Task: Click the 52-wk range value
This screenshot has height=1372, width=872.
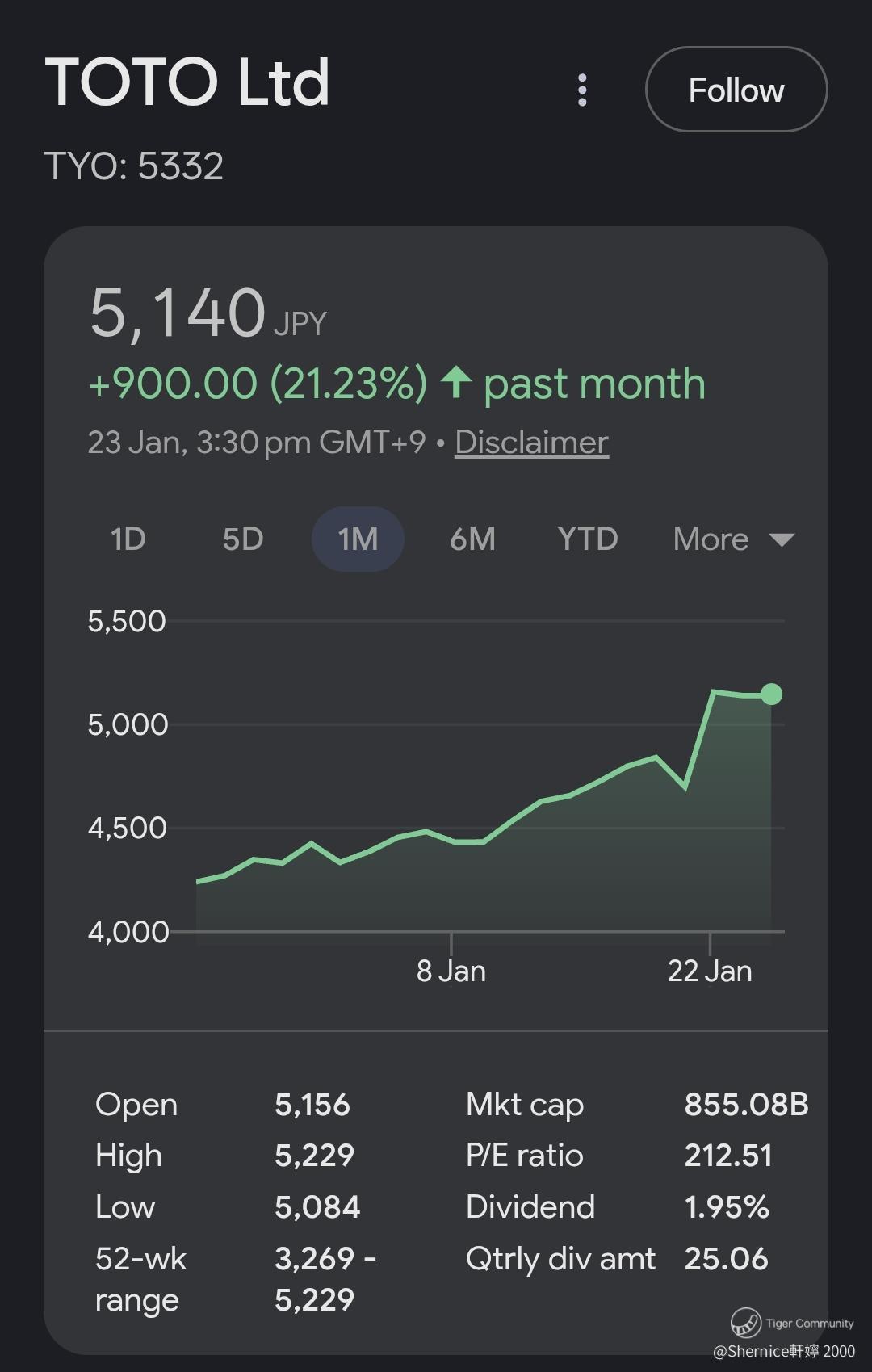Action: pos(324,1279)
